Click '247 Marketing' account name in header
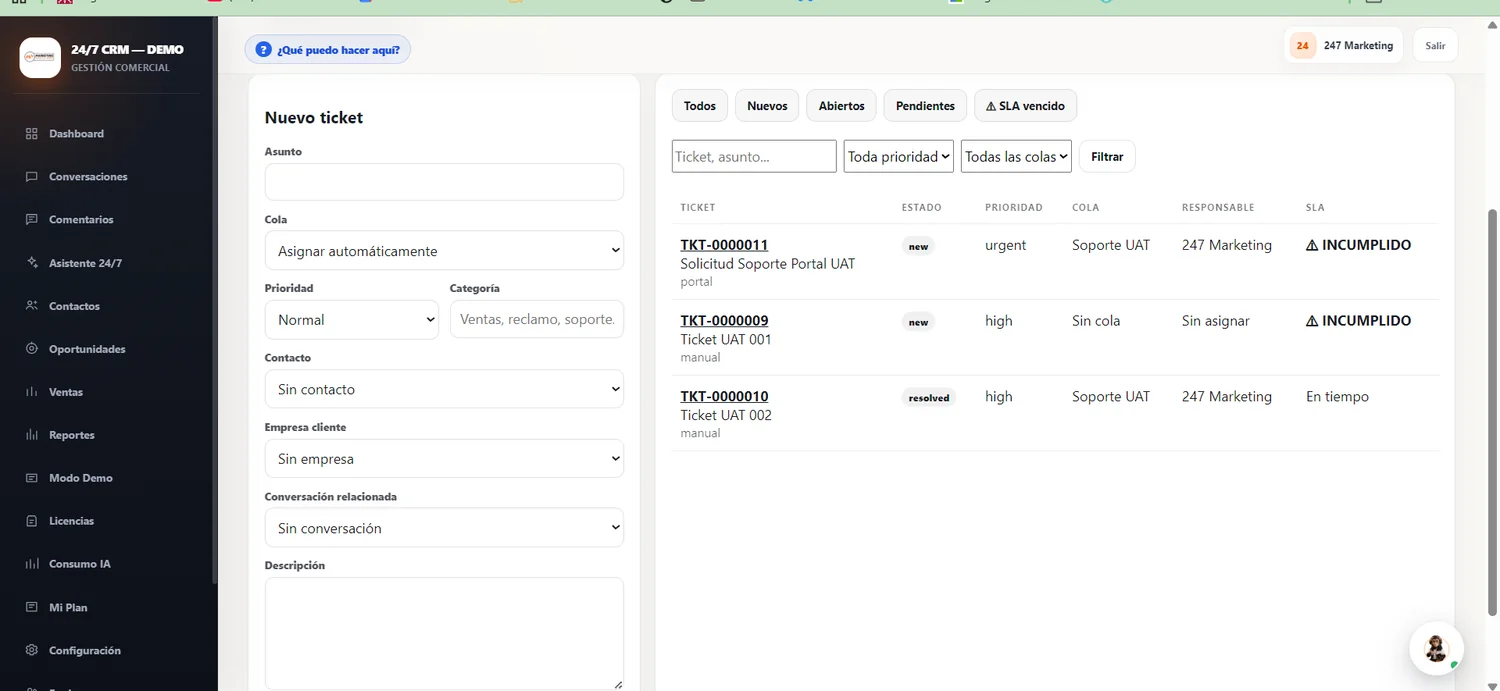 [x=1358, y=46]
